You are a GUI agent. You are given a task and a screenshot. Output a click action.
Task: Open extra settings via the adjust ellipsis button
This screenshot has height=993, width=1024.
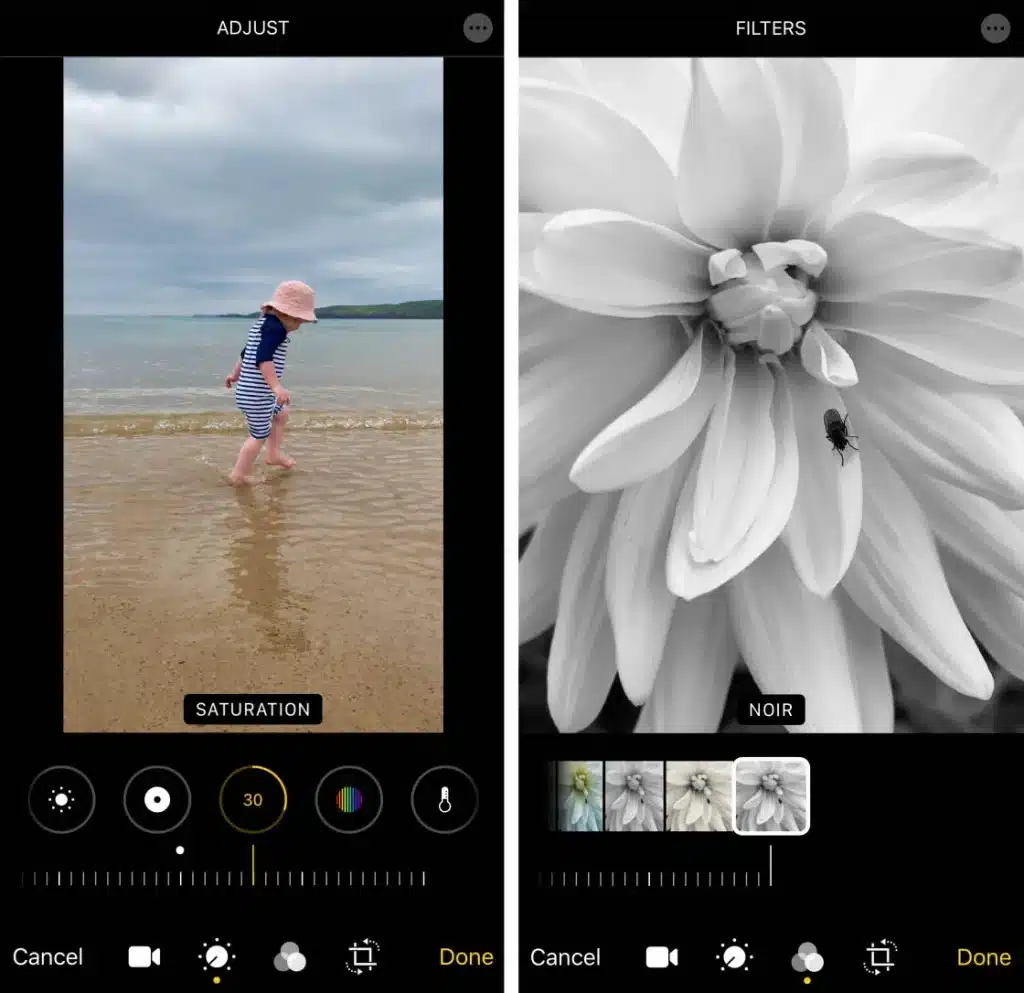[x=477, y=28]
